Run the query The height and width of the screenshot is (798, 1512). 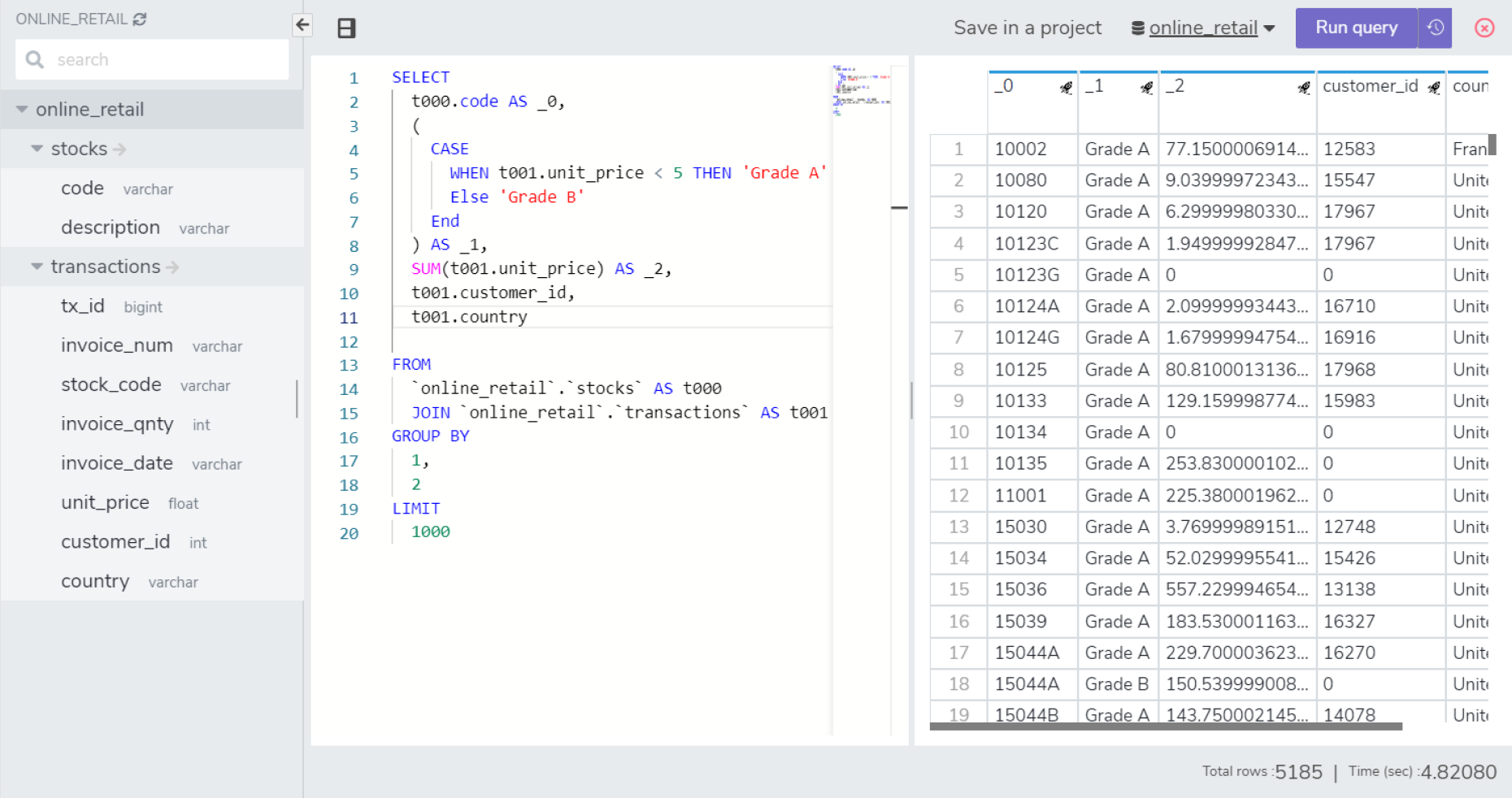[1357, 28]
